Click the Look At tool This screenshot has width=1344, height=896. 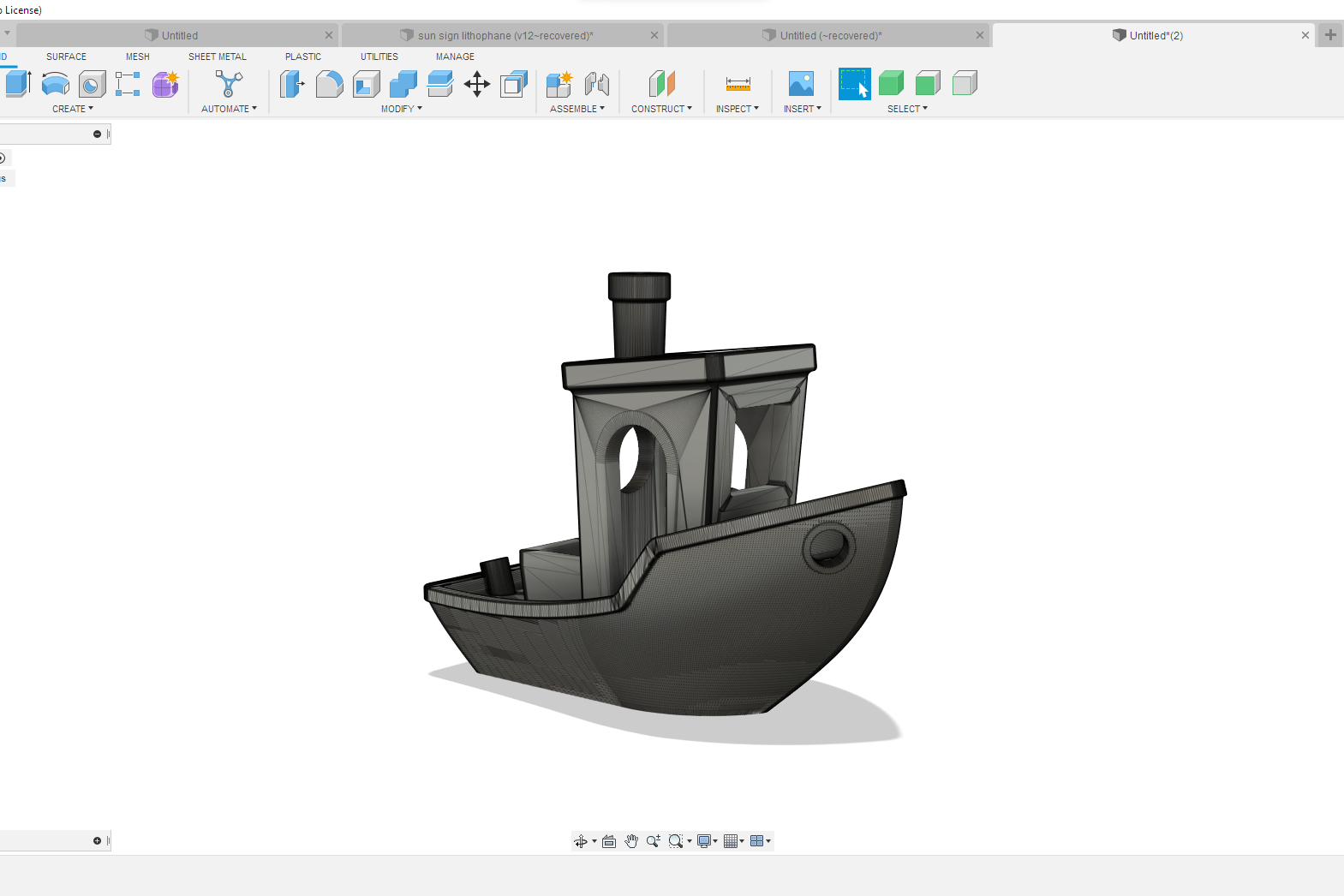(x=609, y=841)
